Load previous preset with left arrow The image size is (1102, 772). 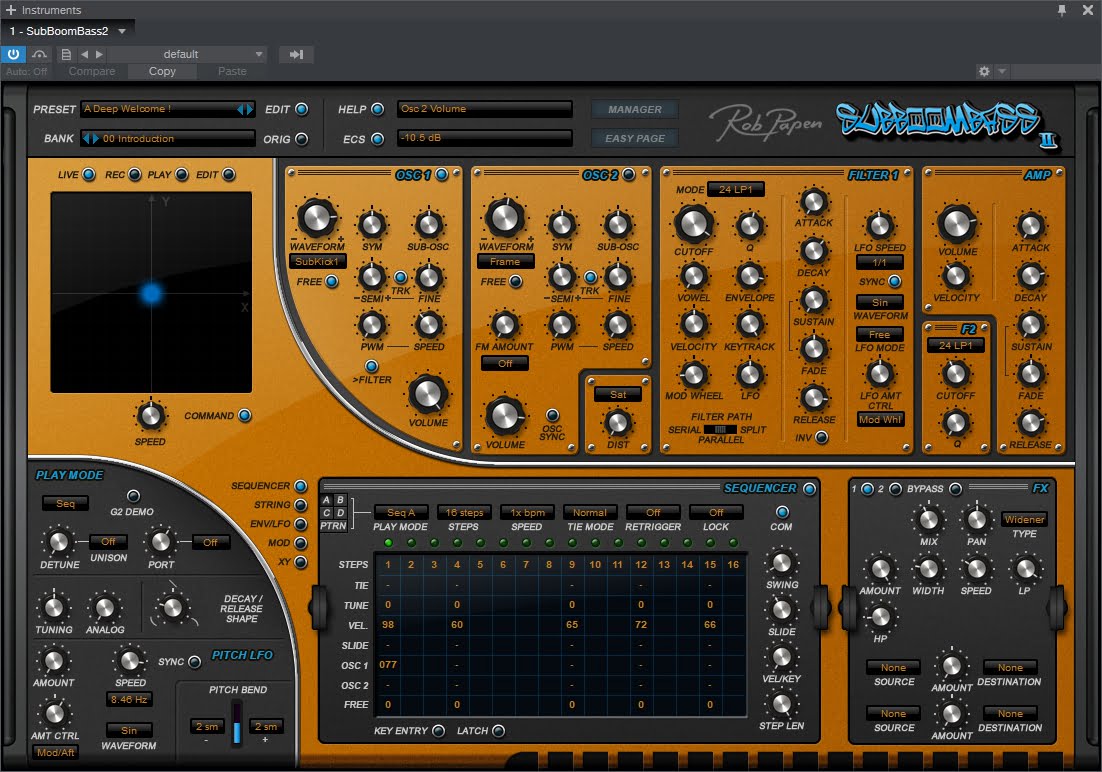click(x=84, y=54)
